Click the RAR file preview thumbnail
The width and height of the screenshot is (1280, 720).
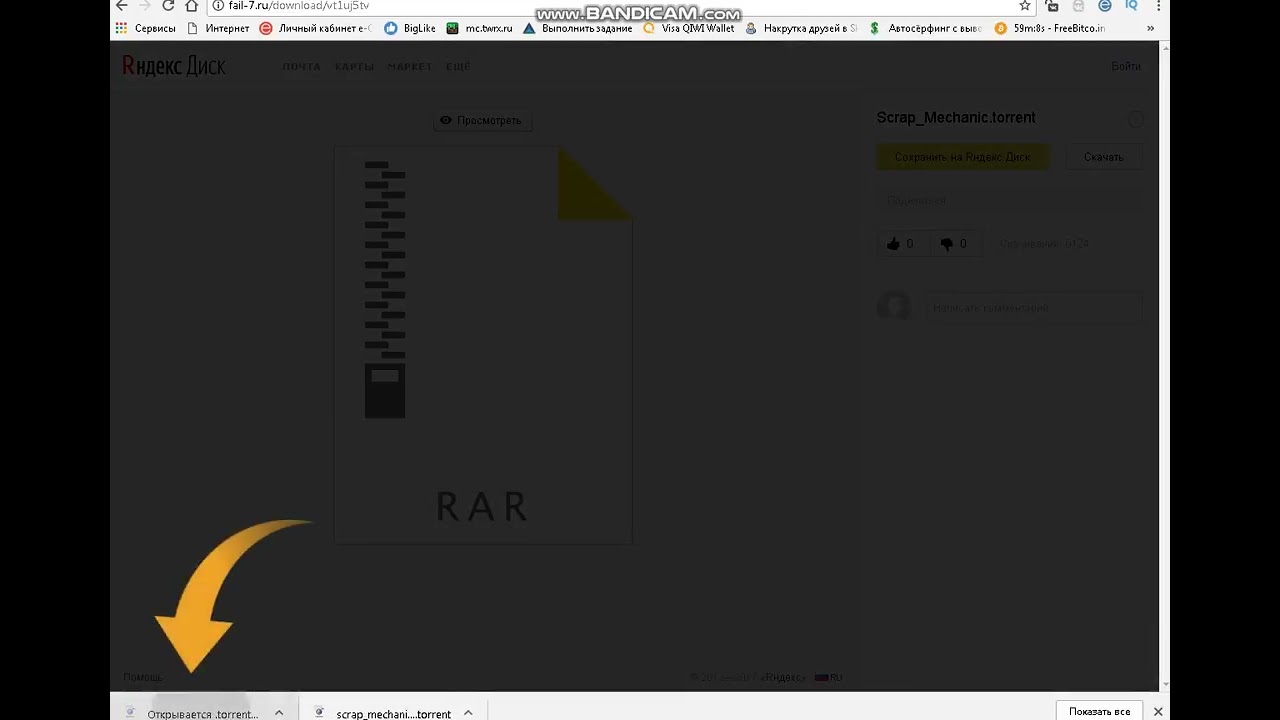[x=483, y=345]
